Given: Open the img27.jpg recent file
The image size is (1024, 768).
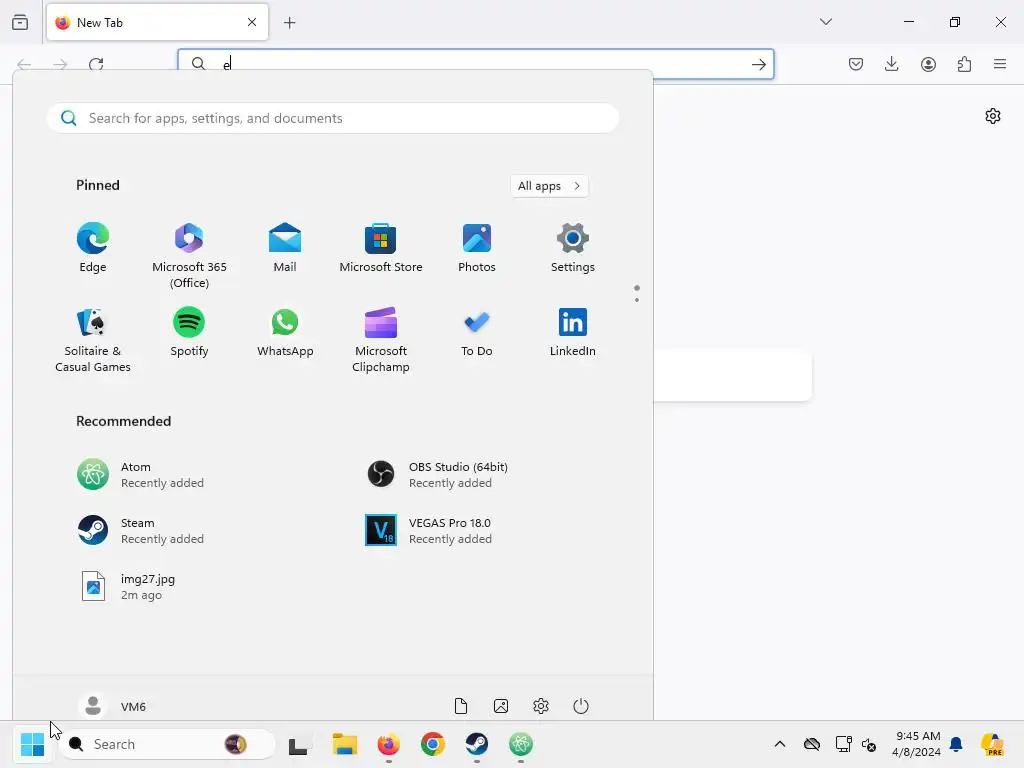Looking at the screenshot, I should pos(128,586).
